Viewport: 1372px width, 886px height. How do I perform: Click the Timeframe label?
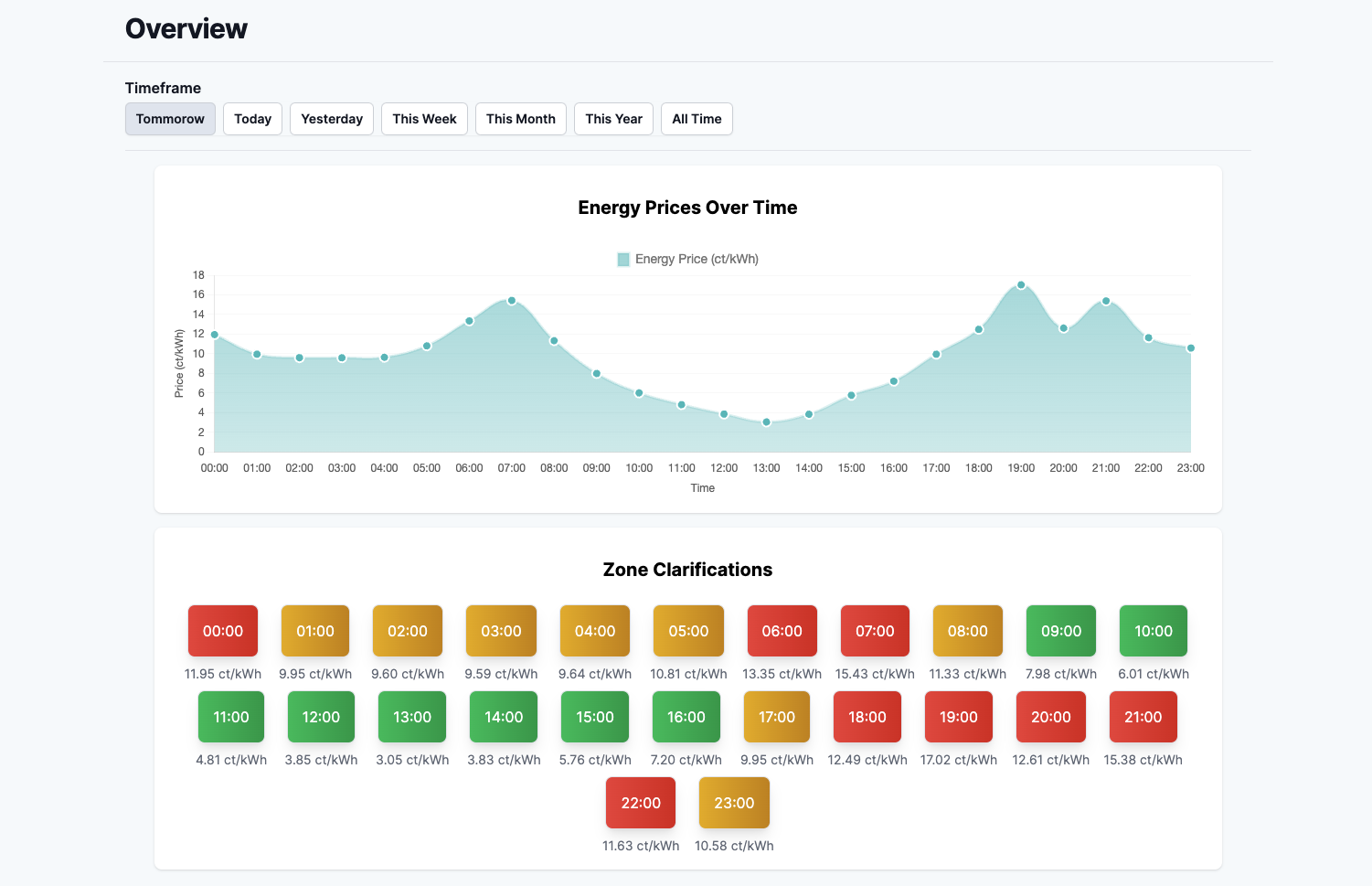click(x=163, y=88)
